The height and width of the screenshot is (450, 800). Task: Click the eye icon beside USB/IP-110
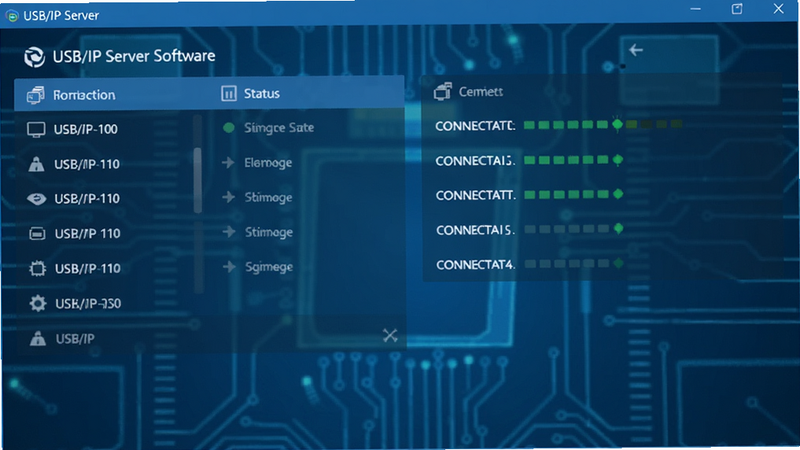[x=36, y=198]
